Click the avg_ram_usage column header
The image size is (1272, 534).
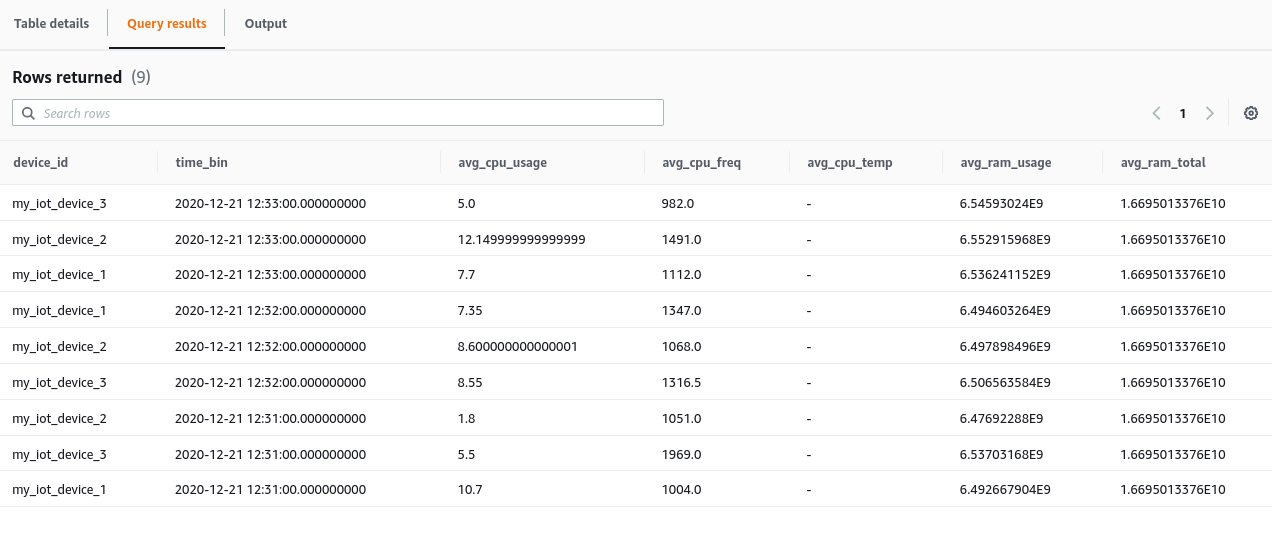coord(1005,162)
